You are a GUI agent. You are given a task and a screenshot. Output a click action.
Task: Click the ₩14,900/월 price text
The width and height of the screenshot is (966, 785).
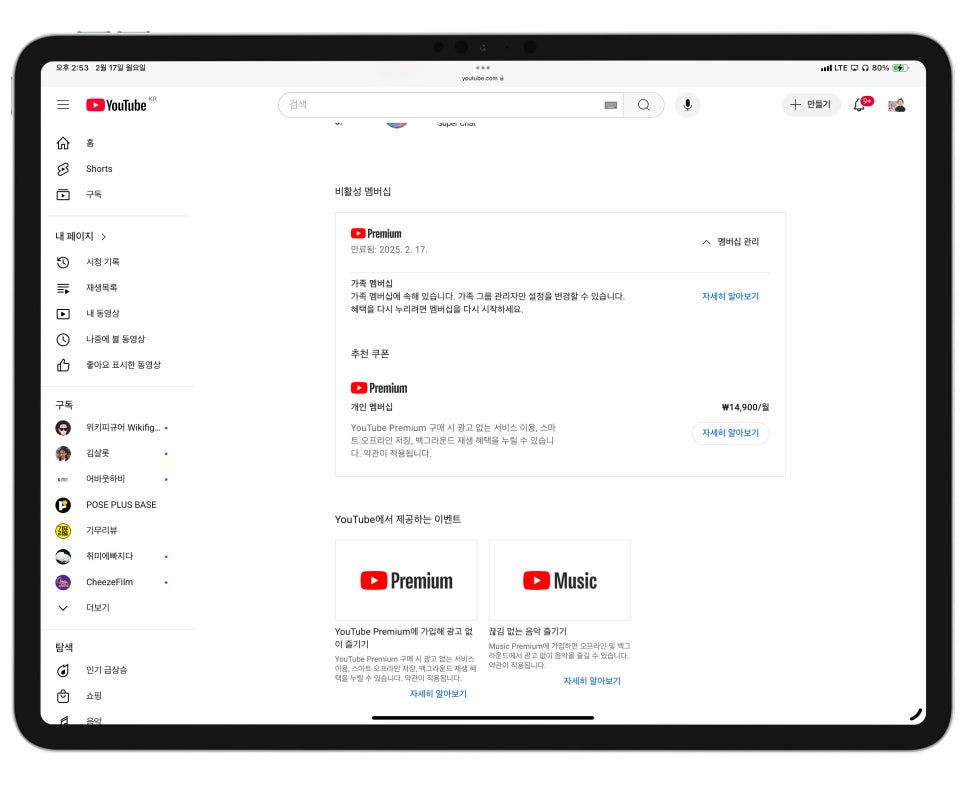(745, 407)
